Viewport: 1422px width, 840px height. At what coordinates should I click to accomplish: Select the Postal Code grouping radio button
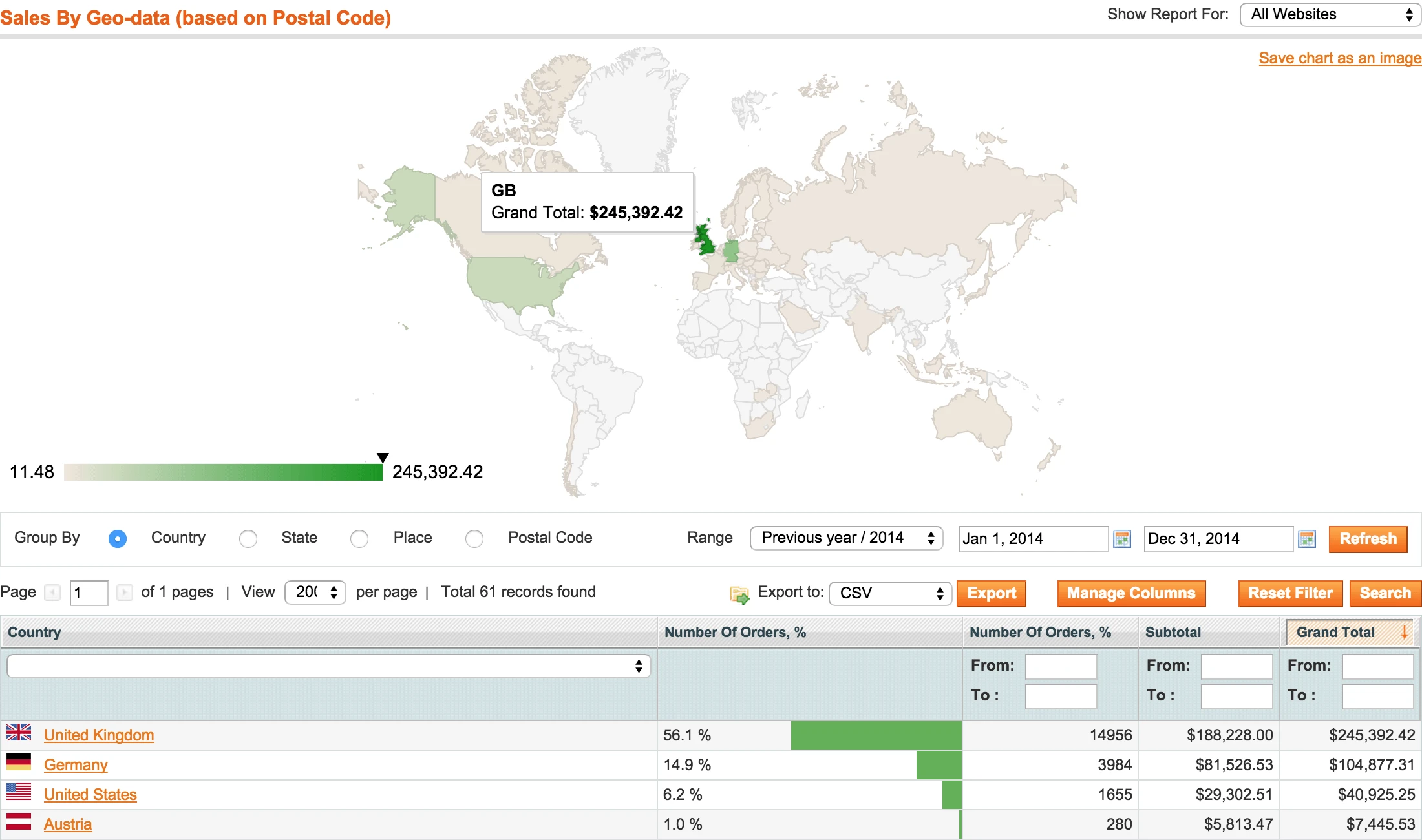475,538
